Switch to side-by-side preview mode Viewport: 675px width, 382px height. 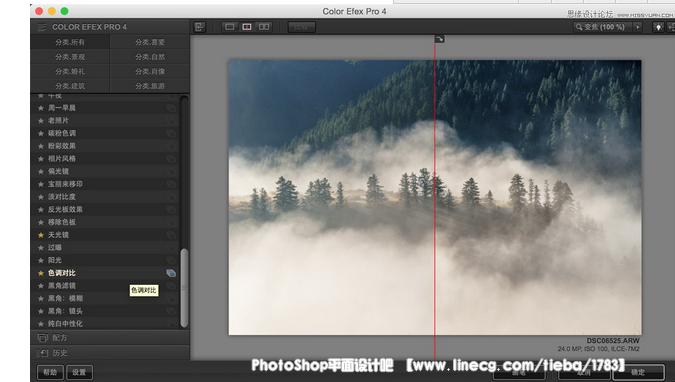point(264,27)
